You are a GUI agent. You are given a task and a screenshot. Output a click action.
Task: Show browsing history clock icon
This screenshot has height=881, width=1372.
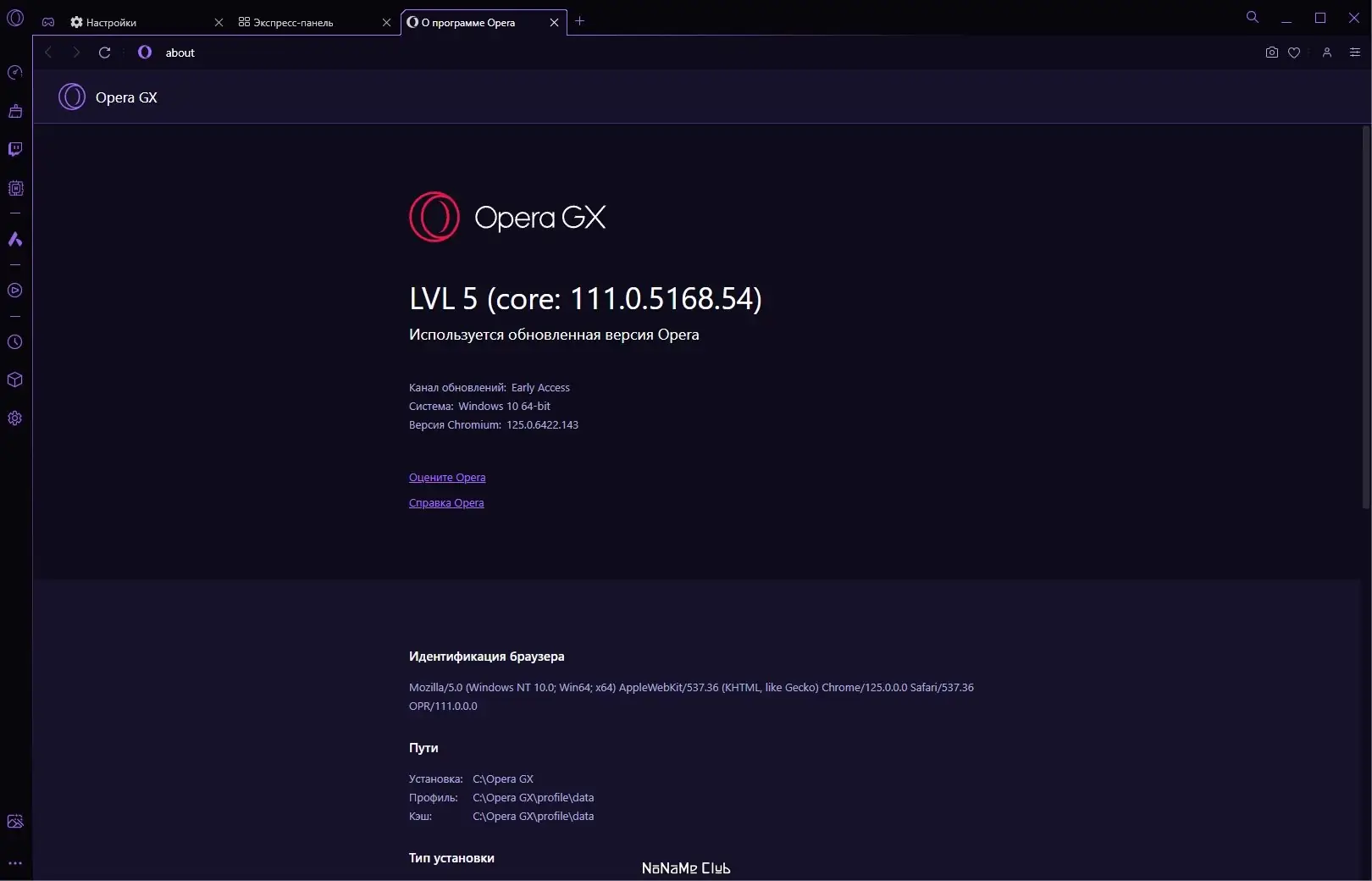point(15,342)
